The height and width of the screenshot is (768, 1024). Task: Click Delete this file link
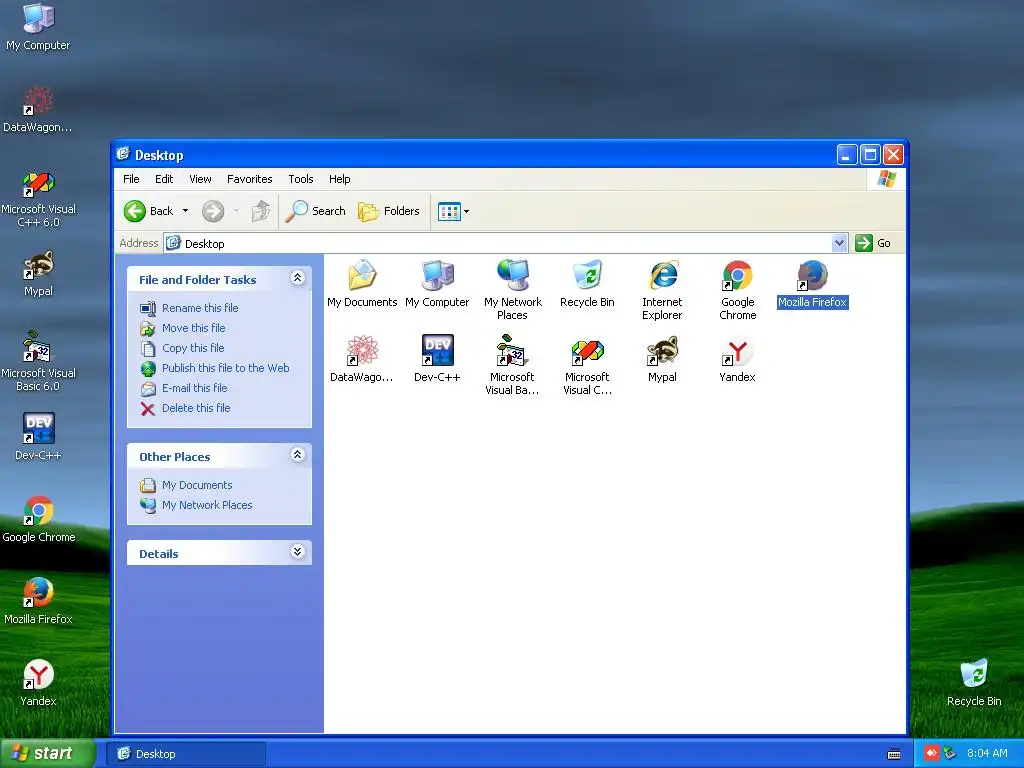(x=196, y=408)
